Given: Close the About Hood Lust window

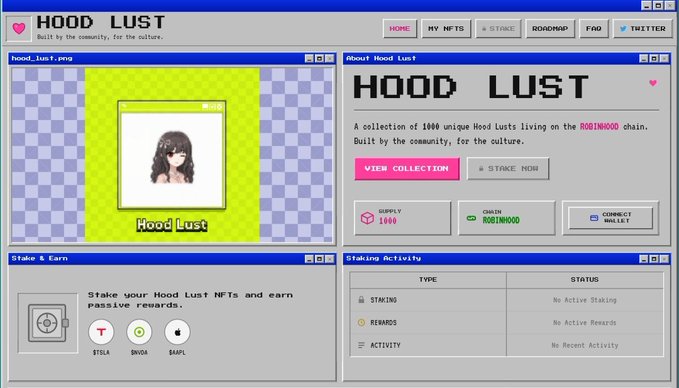Looking at the screenshot, I should pos(664,58).
